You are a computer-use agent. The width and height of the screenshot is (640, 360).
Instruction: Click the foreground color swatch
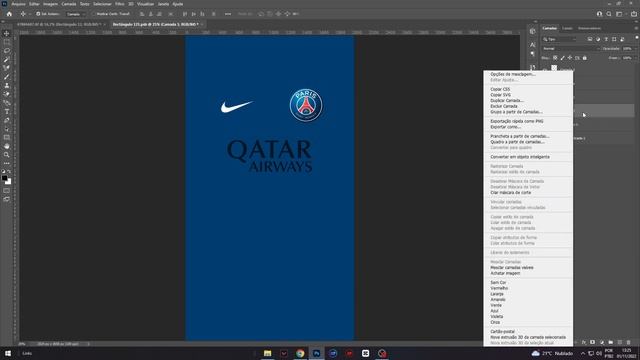click(x=4, y=178)
